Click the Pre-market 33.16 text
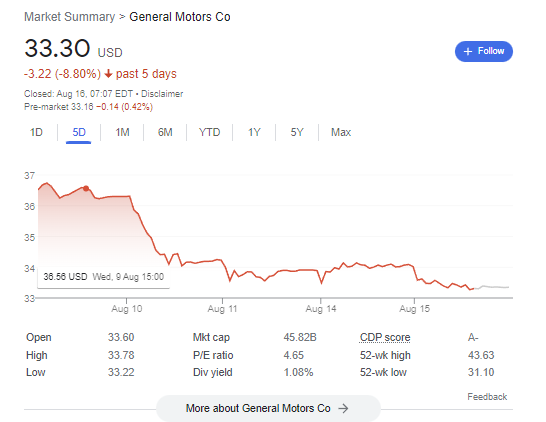The height and width of the screenshot is (422, 546). pyautogui.click(x=59, y=107)
